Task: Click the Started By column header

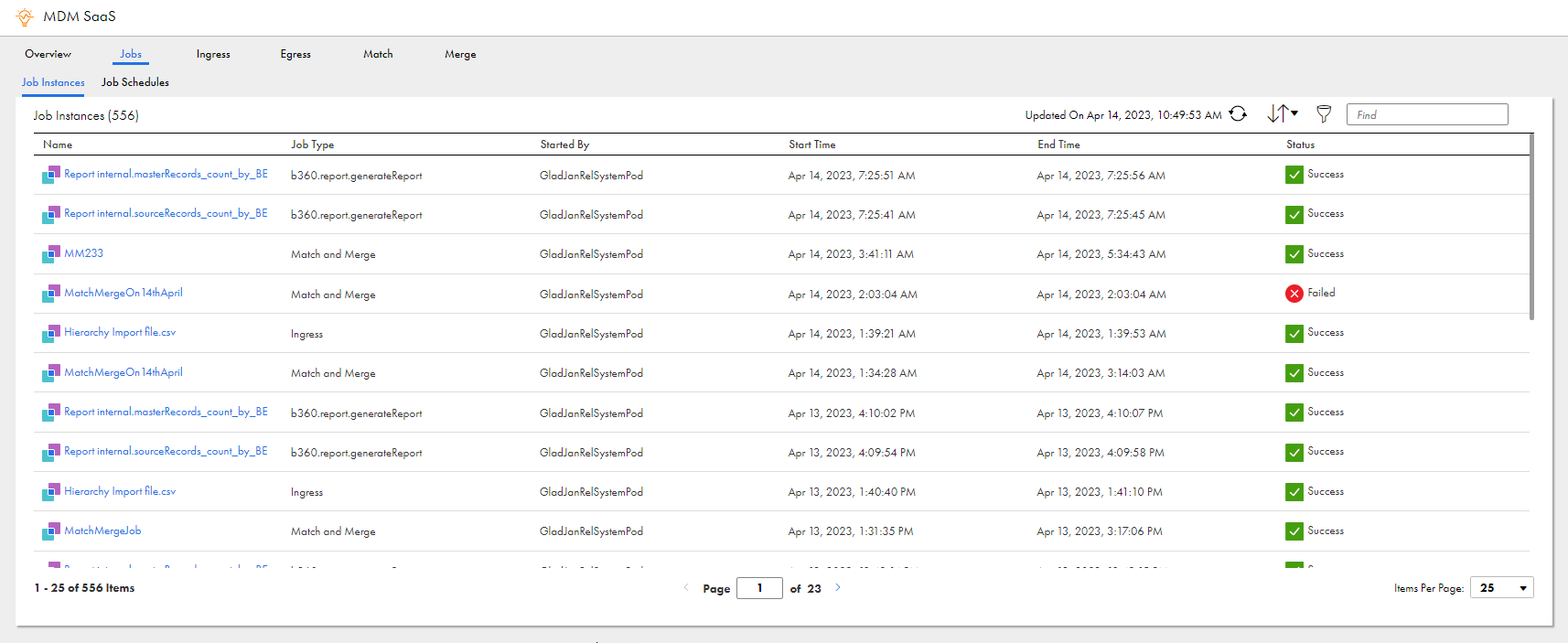Action: click(x=564, y=145)
